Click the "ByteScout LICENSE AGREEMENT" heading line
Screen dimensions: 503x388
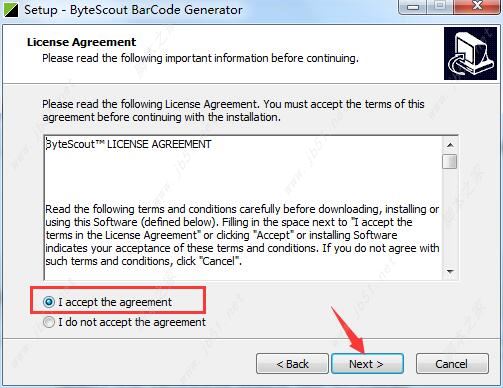pyautogui.click(x=128, y=144)
